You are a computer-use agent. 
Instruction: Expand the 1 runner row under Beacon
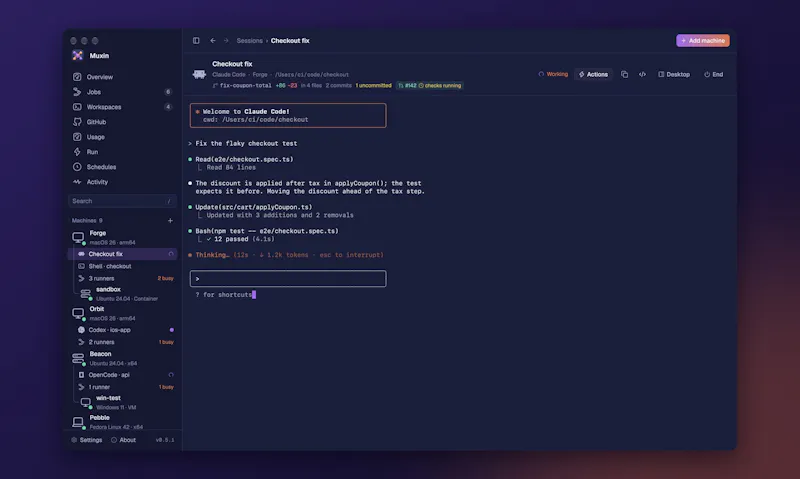(x=122, y=387)
